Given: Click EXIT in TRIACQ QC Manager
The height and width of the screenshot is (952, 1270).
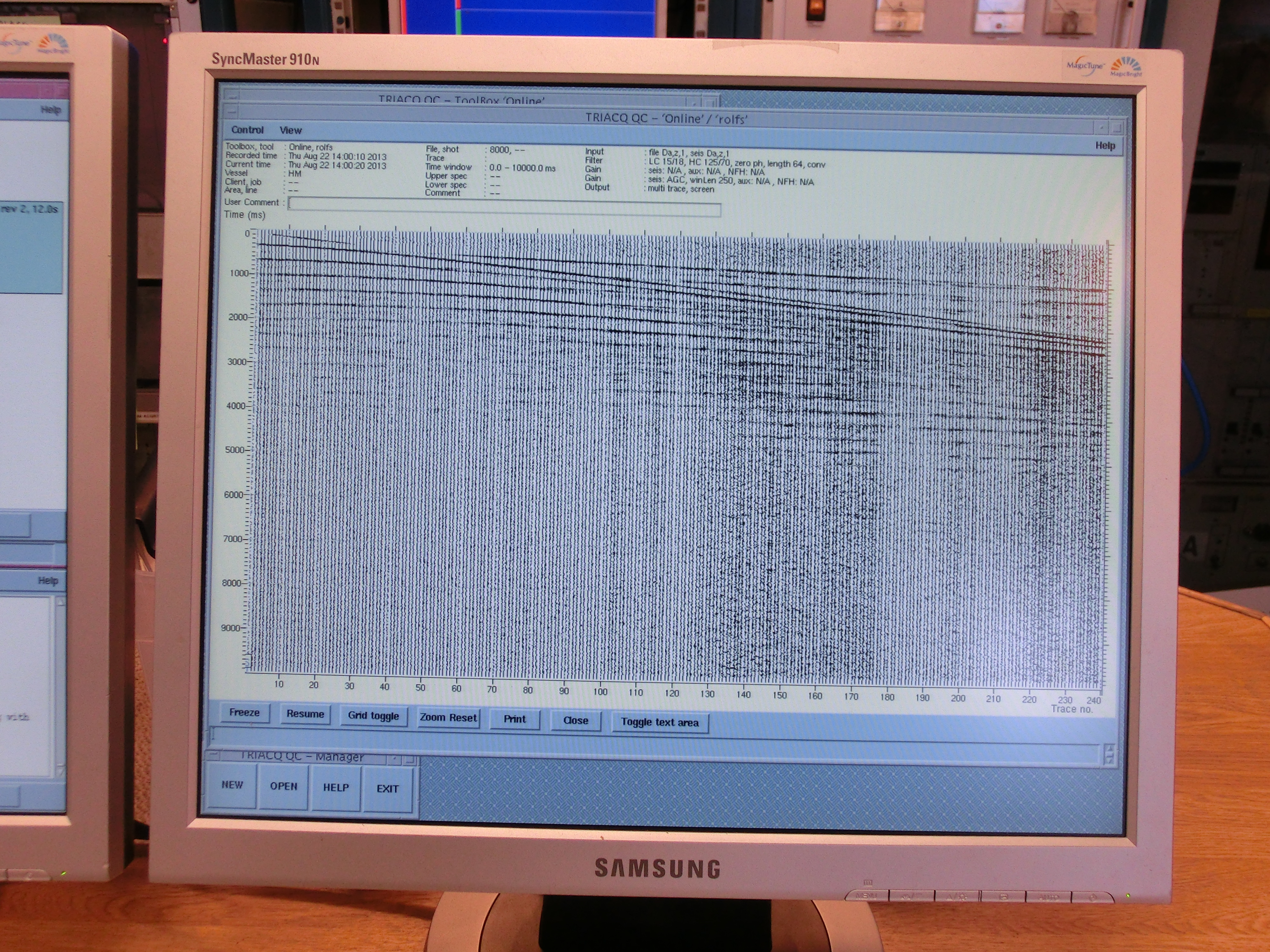Looking at the screenshot, I should [388, 789].
